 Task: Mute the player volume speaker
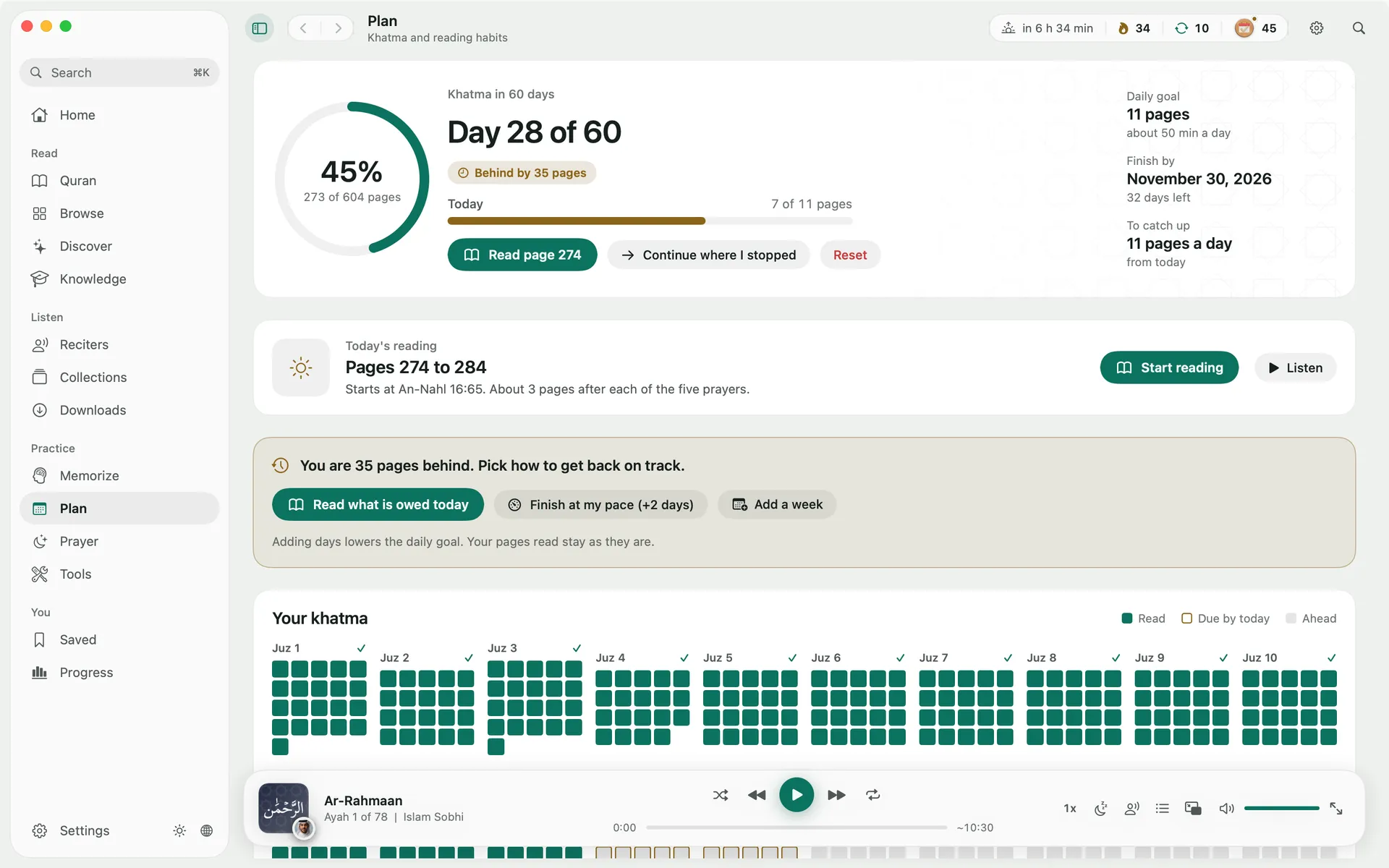coord(1227,809)
